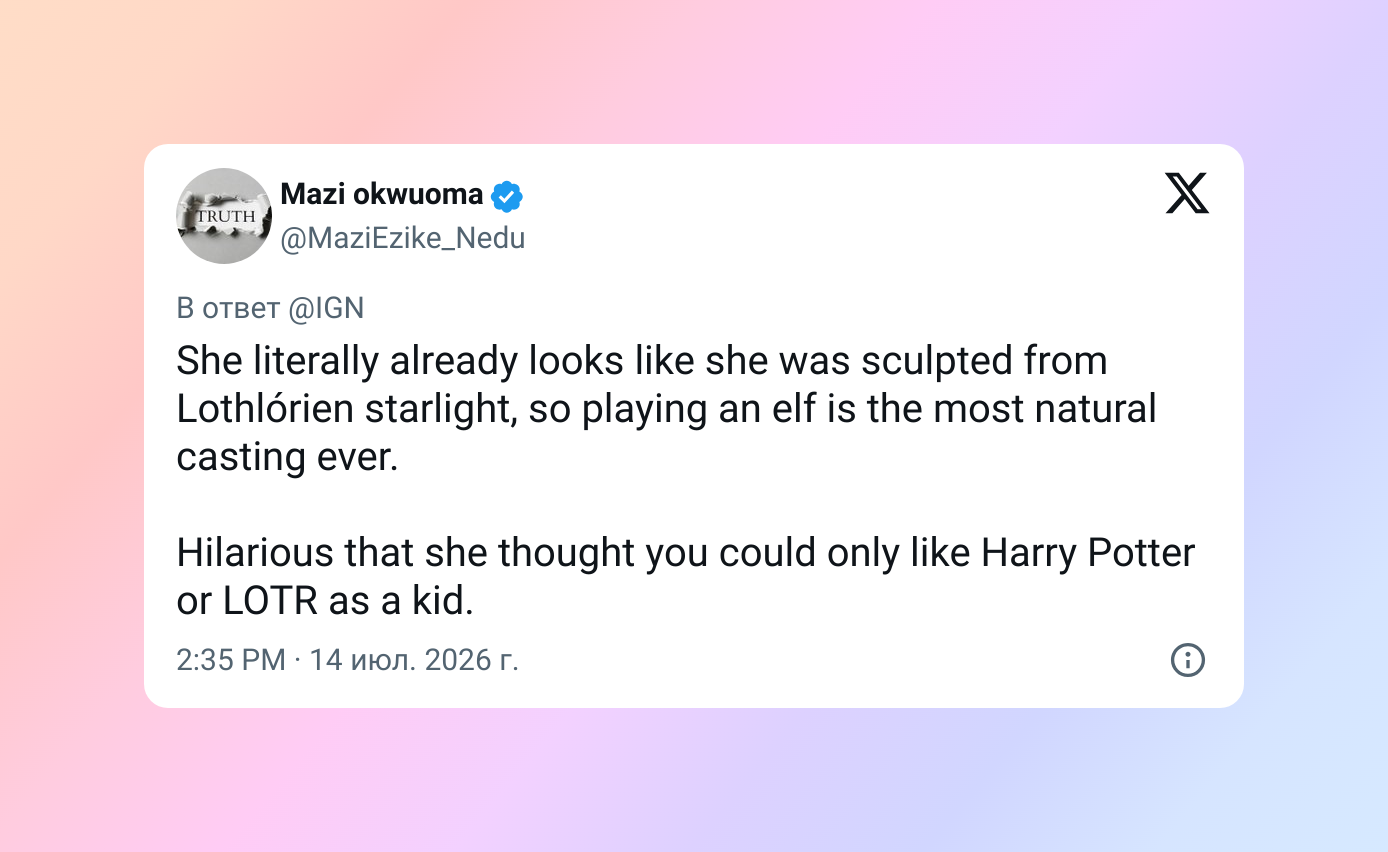Open the info icon beside the timestamp
1388x852 pixels.
1188,660
